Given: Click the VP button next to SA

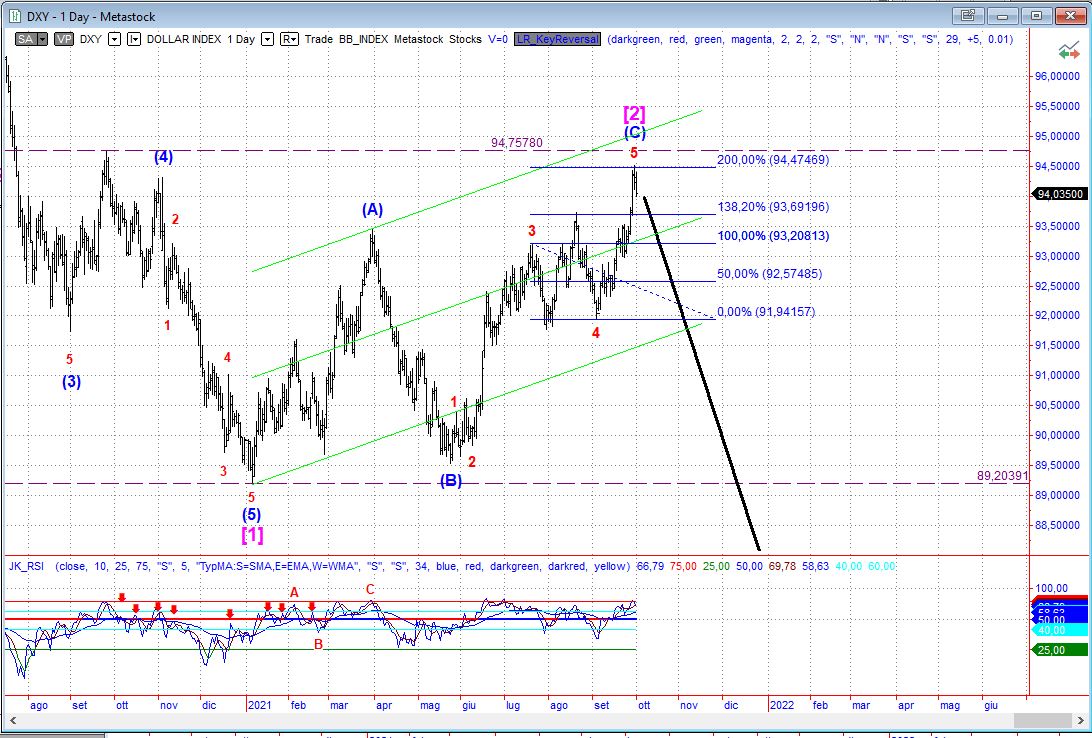Looking at the screenshot, I should click(63, 39).
